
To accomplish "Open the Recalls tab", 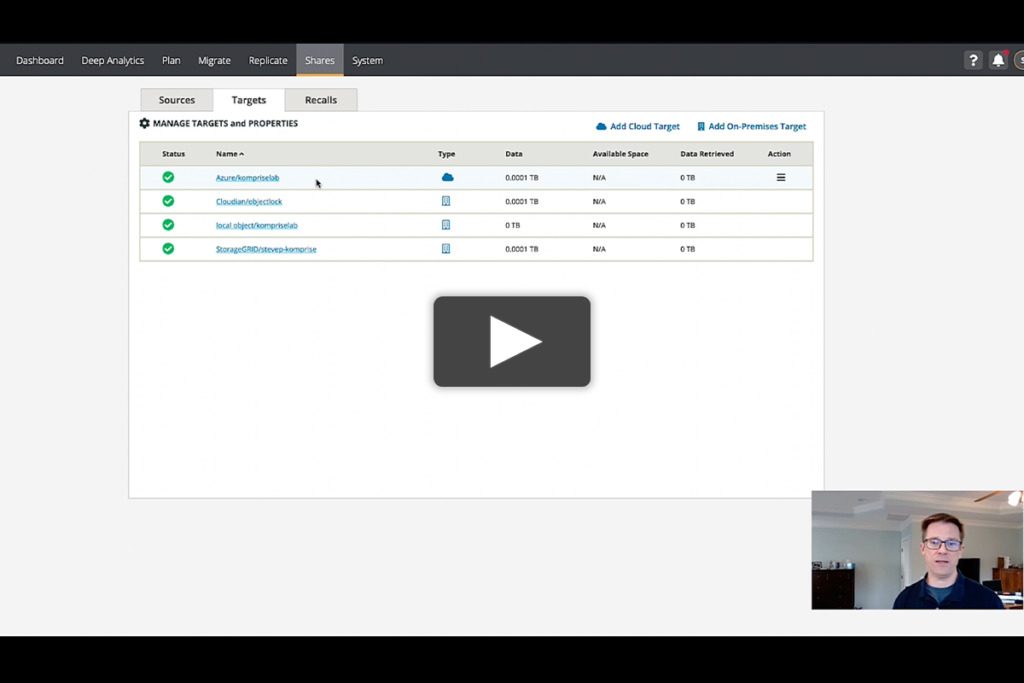I will point(321,99).
